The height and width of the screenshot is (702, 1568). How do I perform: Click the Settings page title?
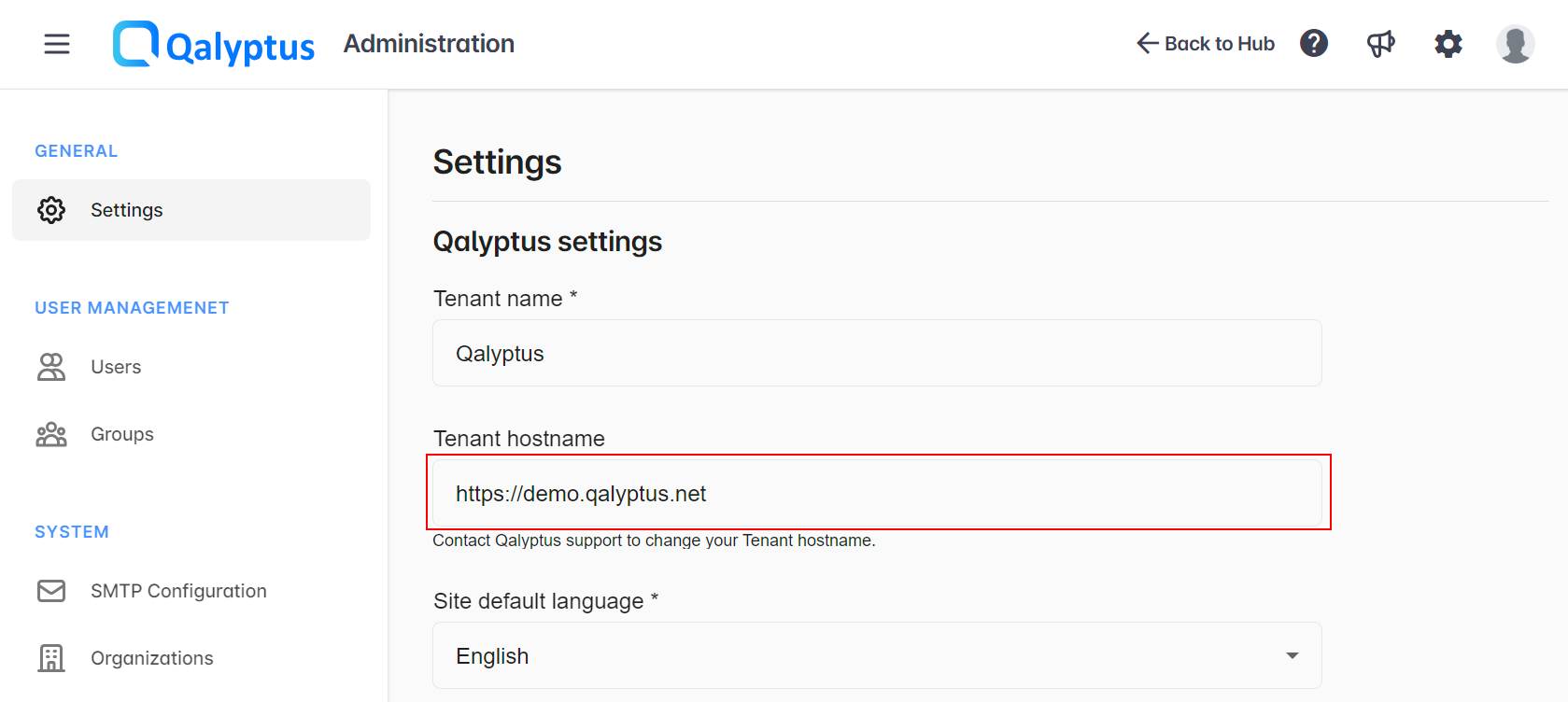(x=497, y=162)
